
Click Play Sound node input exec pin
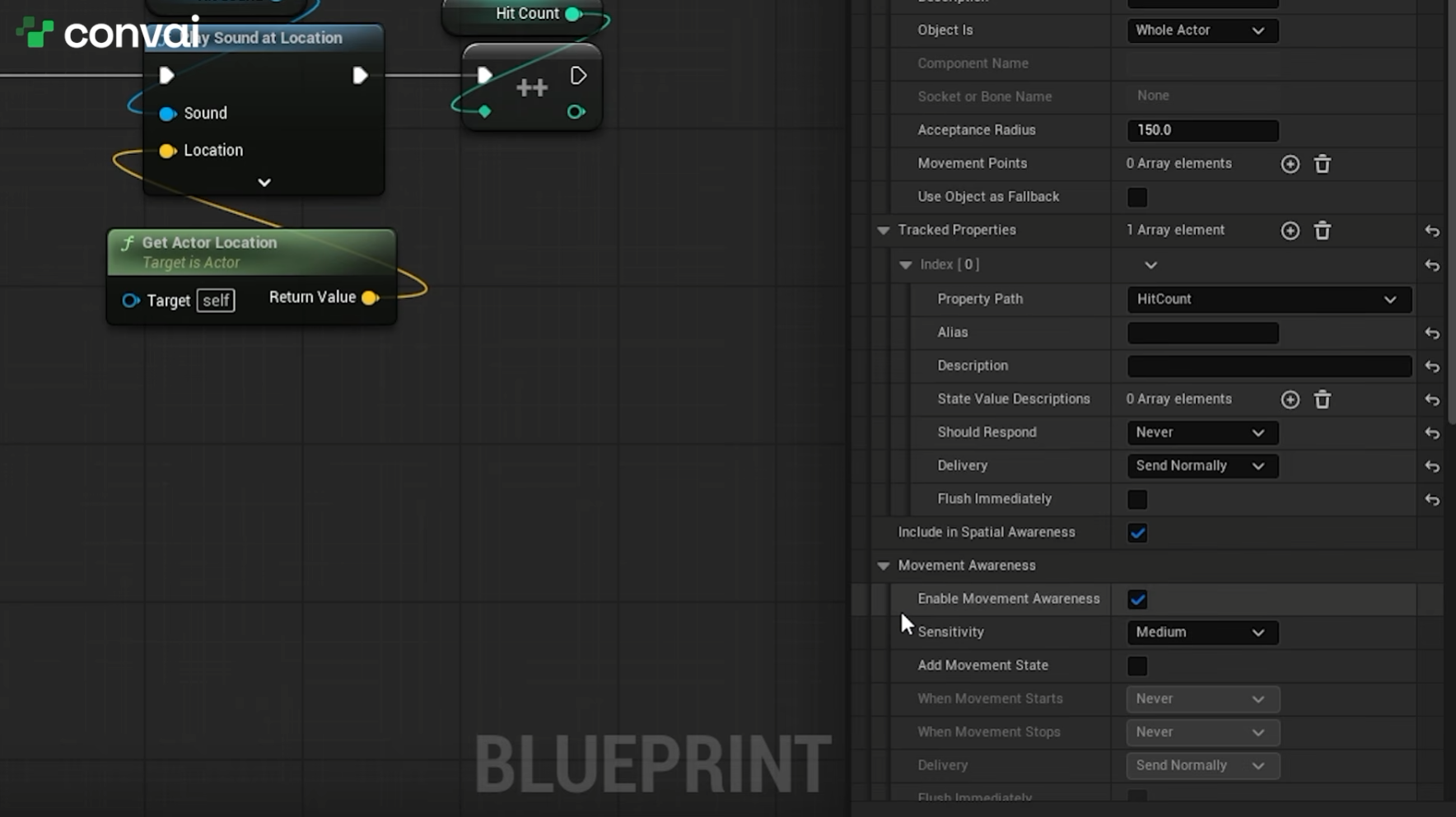(x=166, y=76)
